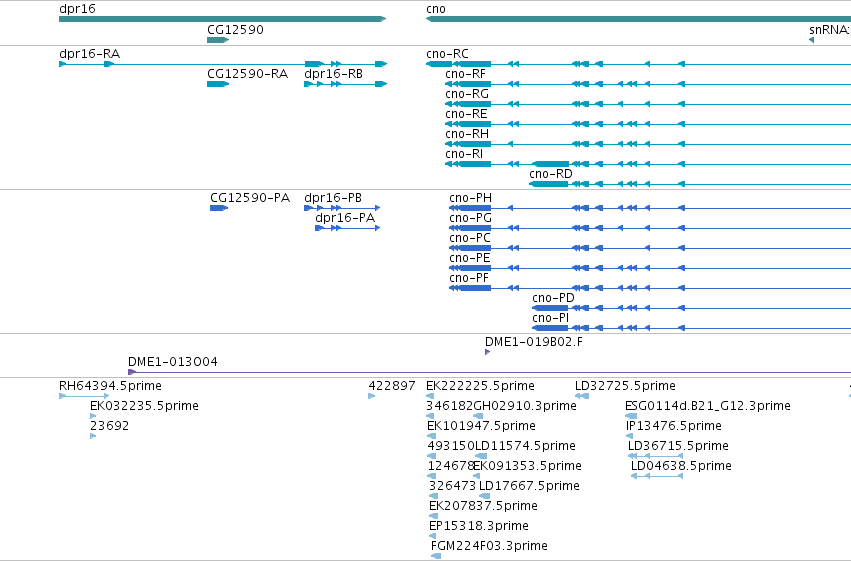851x561 pixels.
Task: Select the DME1-013O04 feature
Action: point(490,372)
